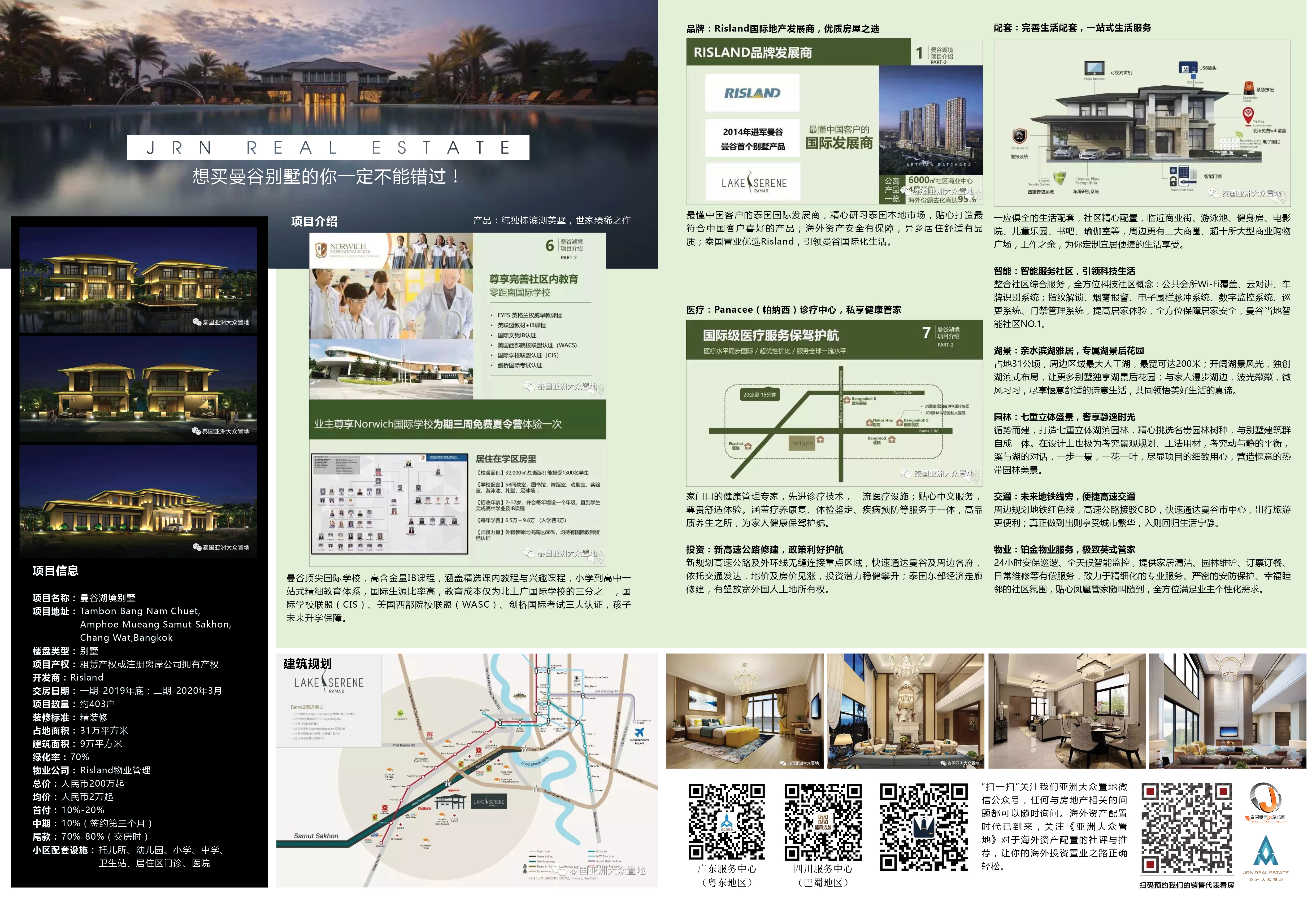This screenshot has height=924, width=1316.
Task: Click the Nakorntho hospital marker
Action: (870, 422)
